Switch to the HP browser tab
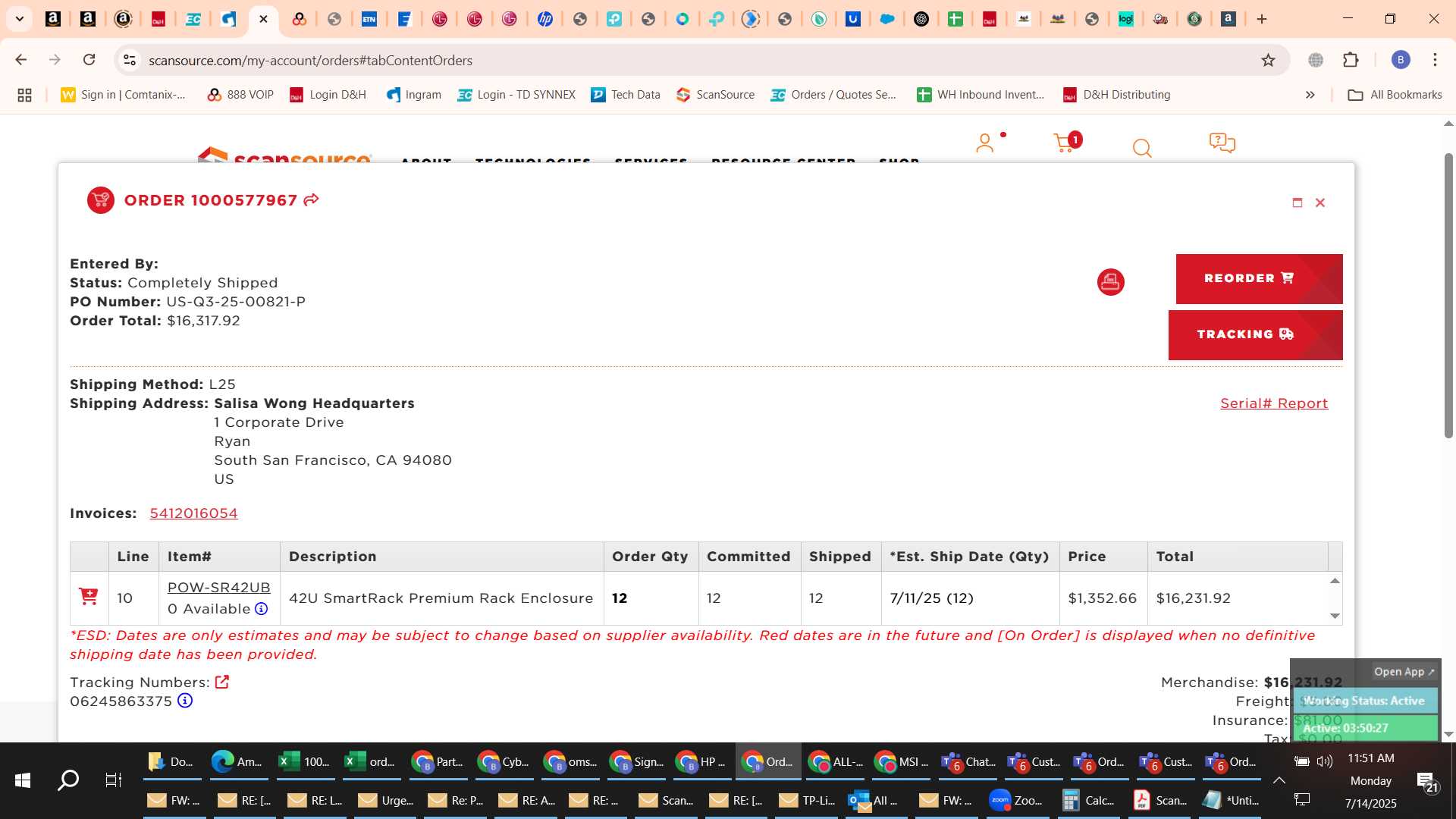This screenshot has height=819, width=1456. pyautogui.click(x=545, y=19)
